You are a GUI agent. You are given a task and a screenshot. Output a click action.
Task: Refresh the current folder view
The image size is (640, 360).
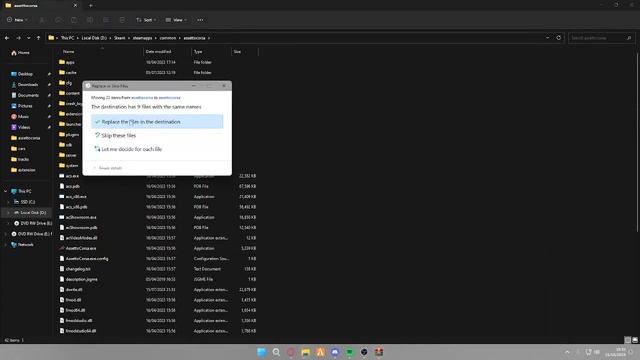(x=559, y=38)
